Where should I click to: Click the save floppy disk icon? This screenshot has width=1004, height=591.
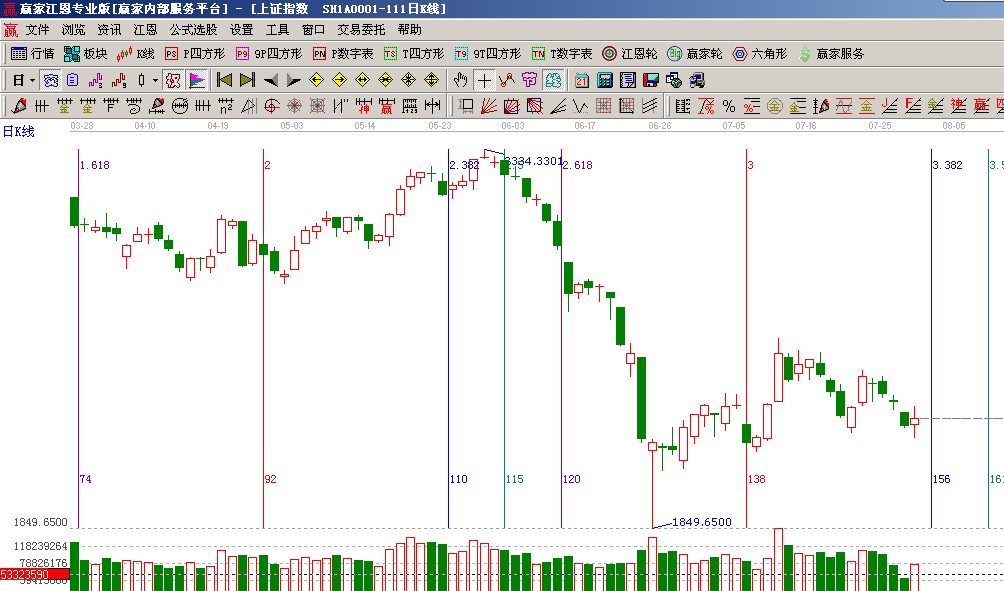tap(650, 80)
